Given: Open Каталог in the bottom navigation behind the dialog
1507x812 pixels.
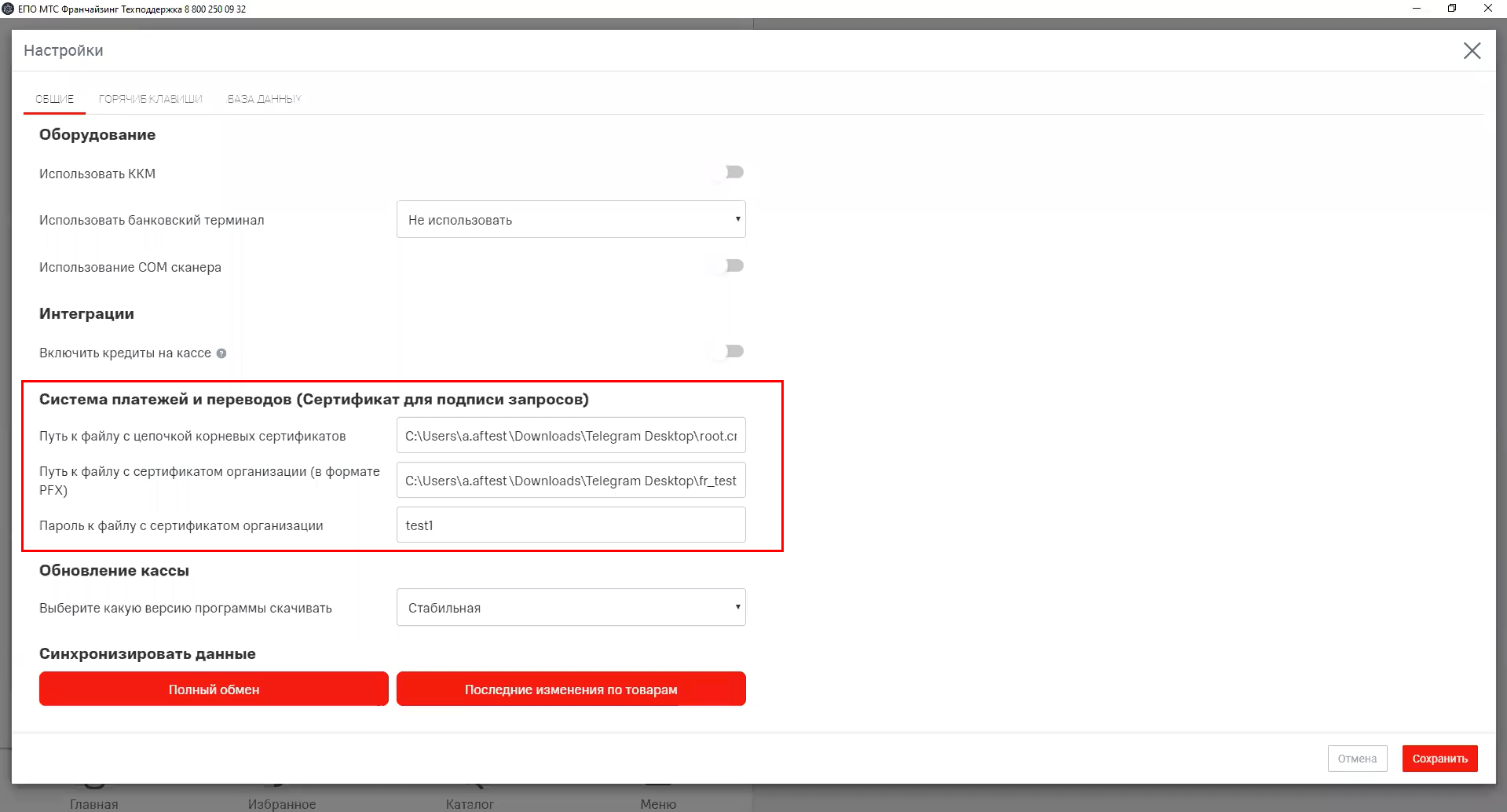Looking at the screenshot, I should tap(470, 803).
